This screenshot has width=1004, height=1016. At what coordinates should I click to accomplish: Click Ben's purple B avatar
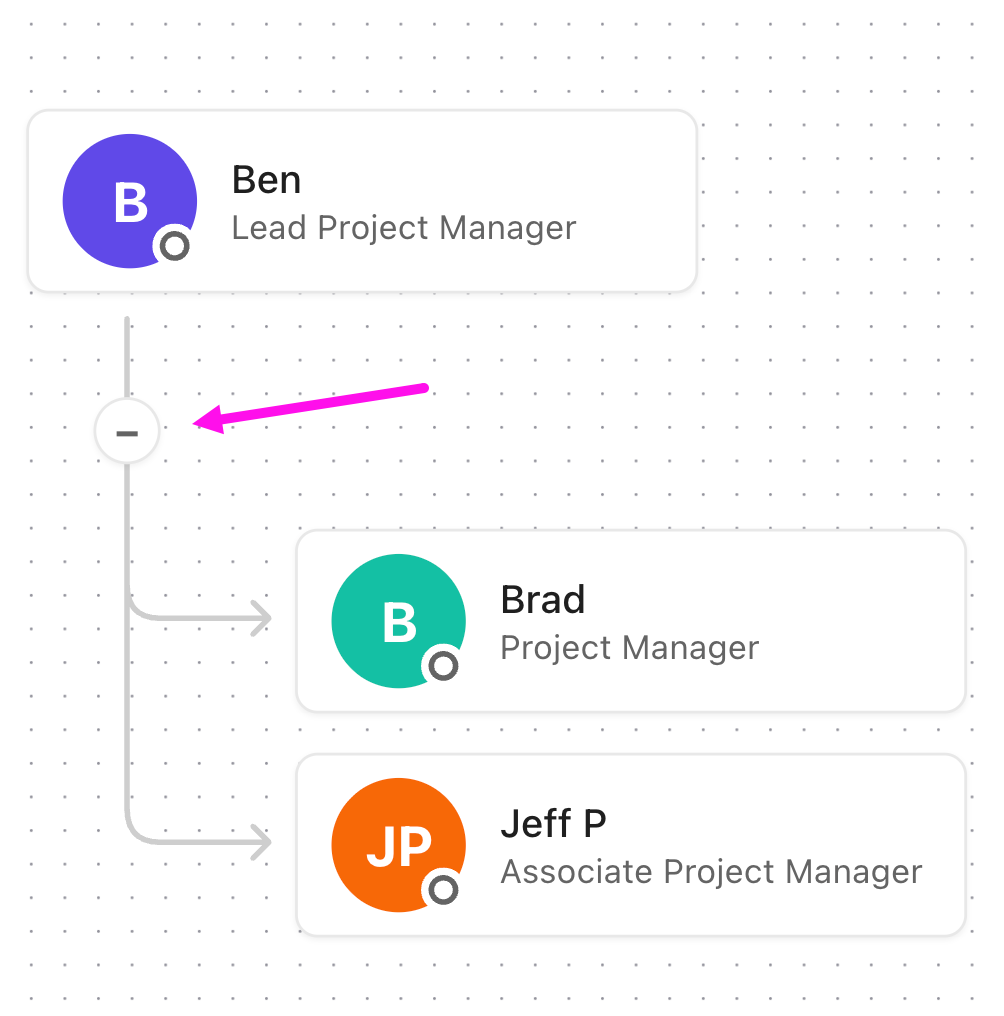pos(130,201)
